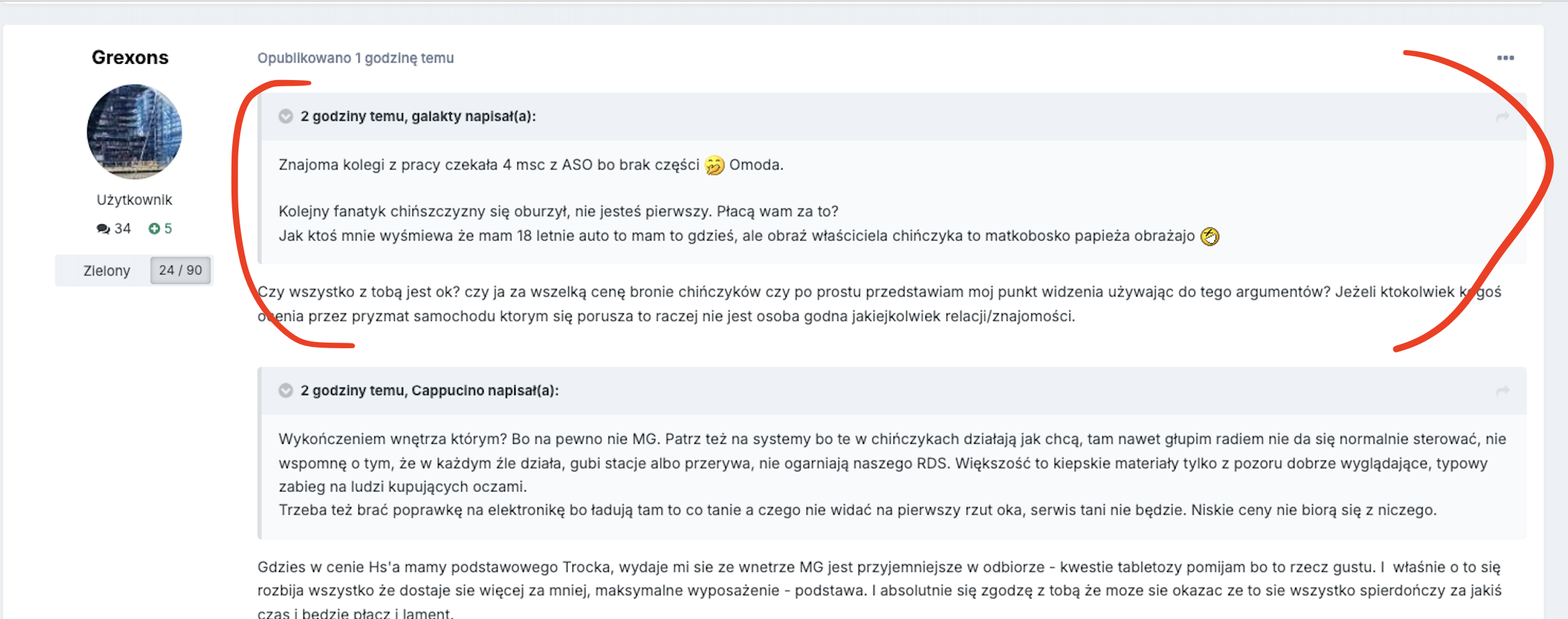The height and width of the screenshot is (619, 1568).
Task: Click the 24 / 90 rank progress indicator
Action: 180,270
